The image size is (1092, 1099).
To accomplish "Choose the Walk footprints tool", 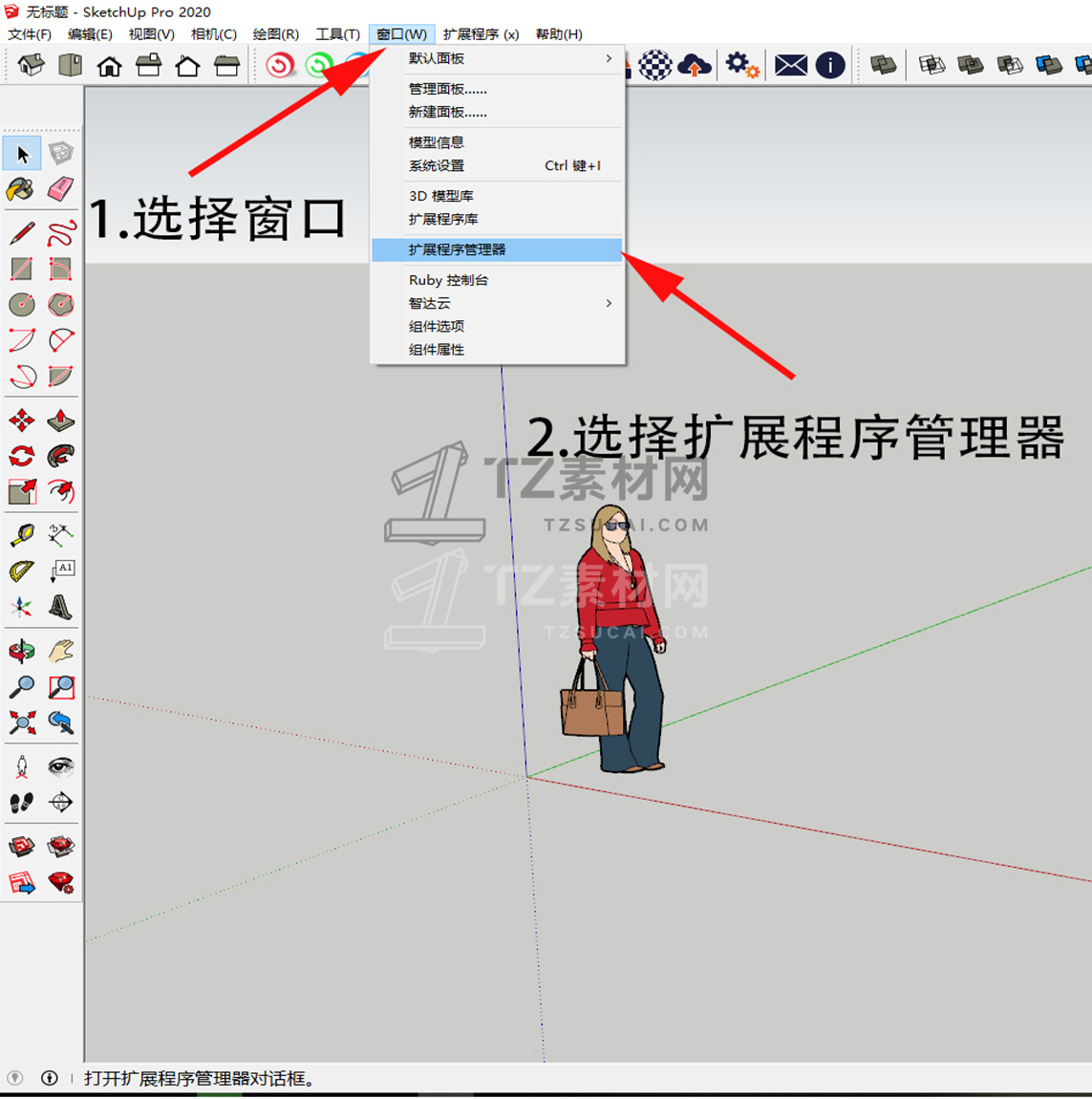I will point(22,803).
